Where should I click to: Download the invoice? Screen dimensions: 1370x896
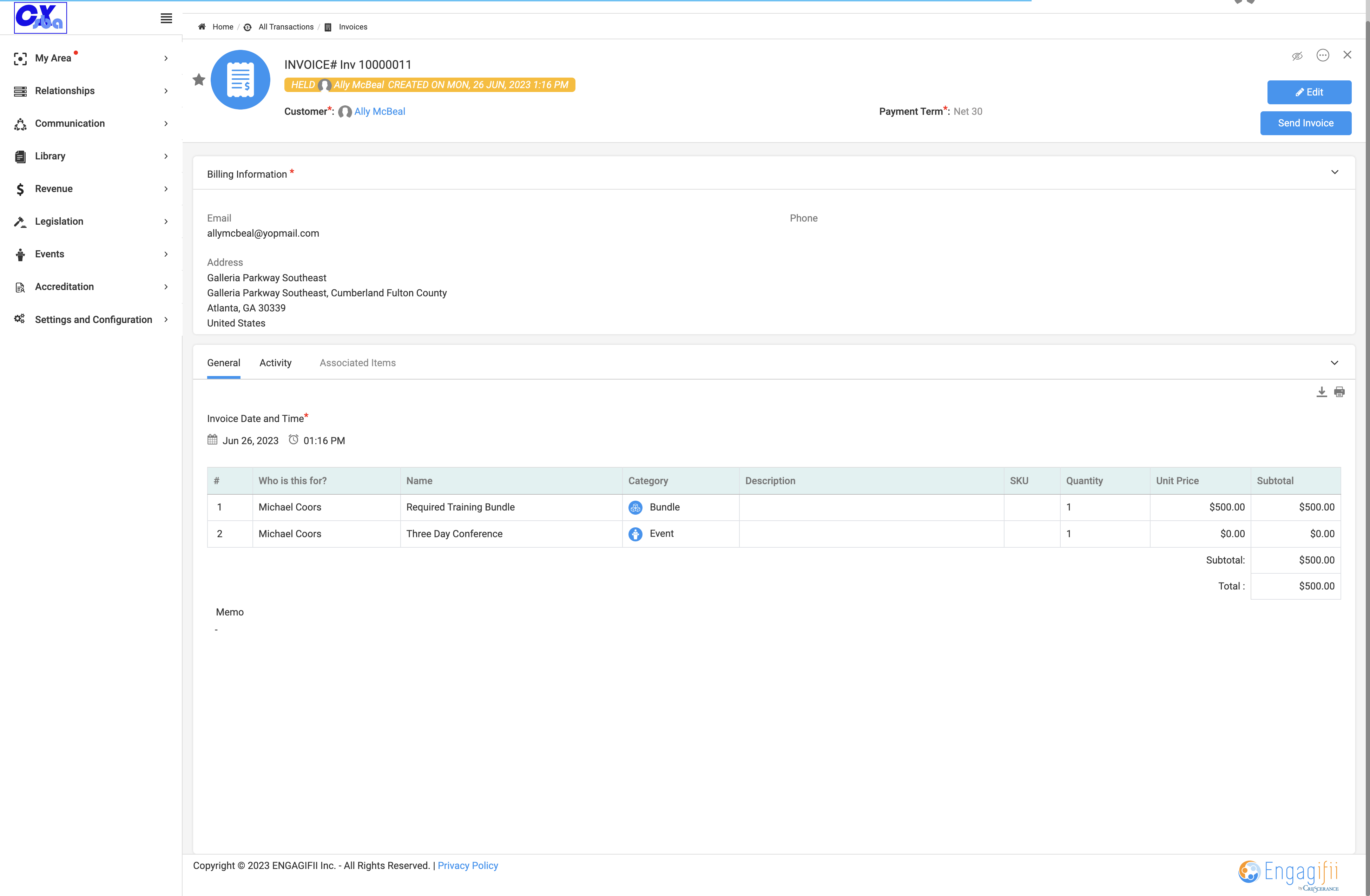(x=1322, y=392)
